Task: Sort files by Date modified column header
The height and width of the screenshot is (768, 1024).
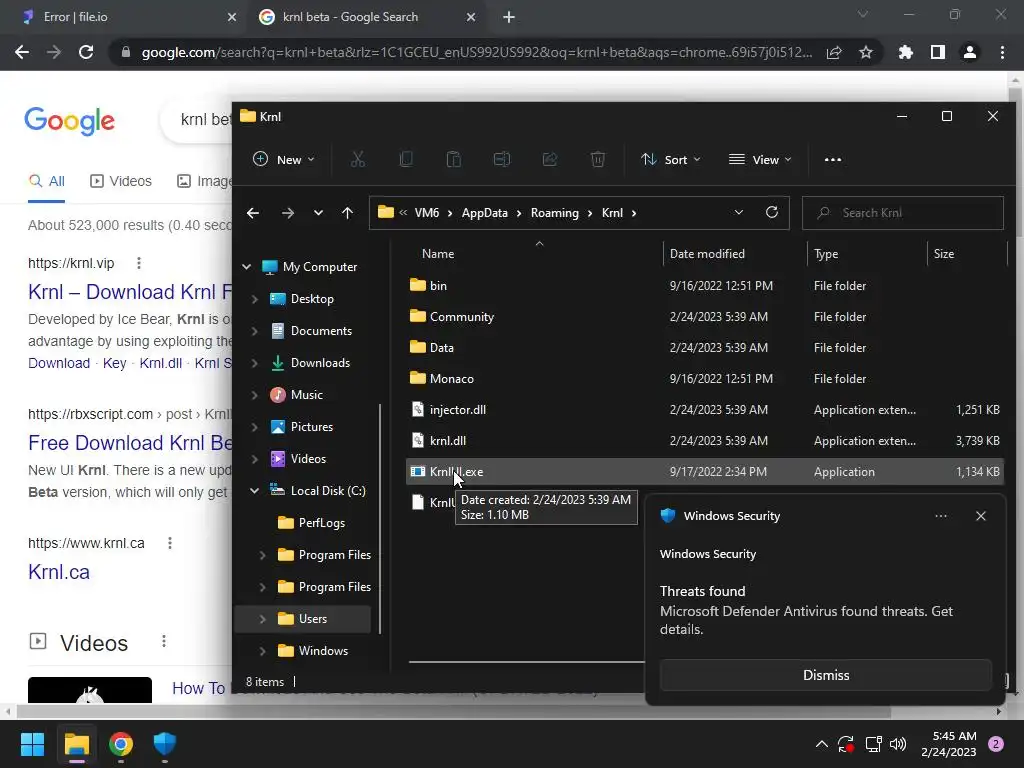Action: pyautogui.click(x=707, y=254)
